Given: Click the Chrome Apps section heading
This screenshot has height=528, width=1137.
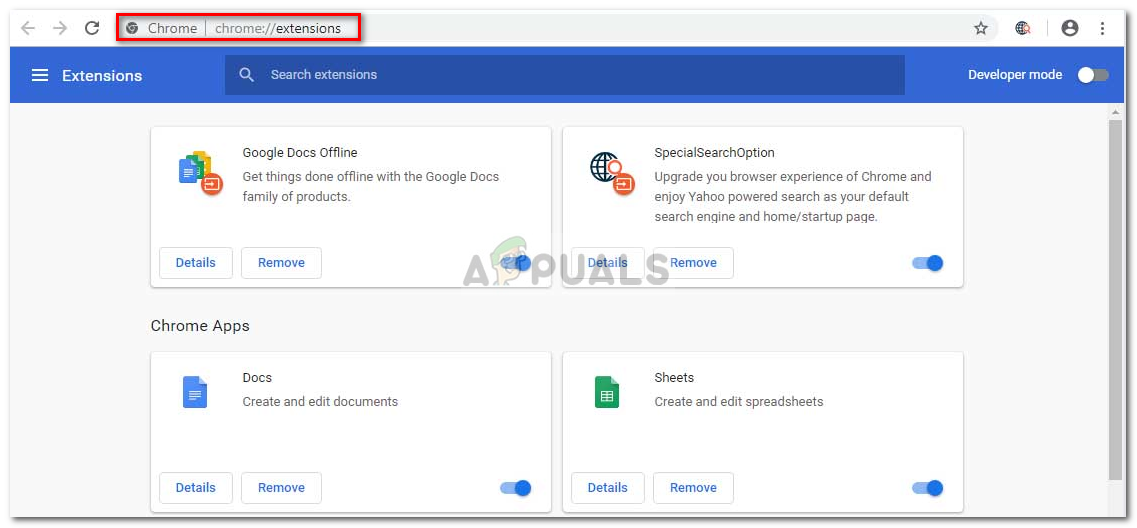Looking at the screenshot, I should (200, 326).
